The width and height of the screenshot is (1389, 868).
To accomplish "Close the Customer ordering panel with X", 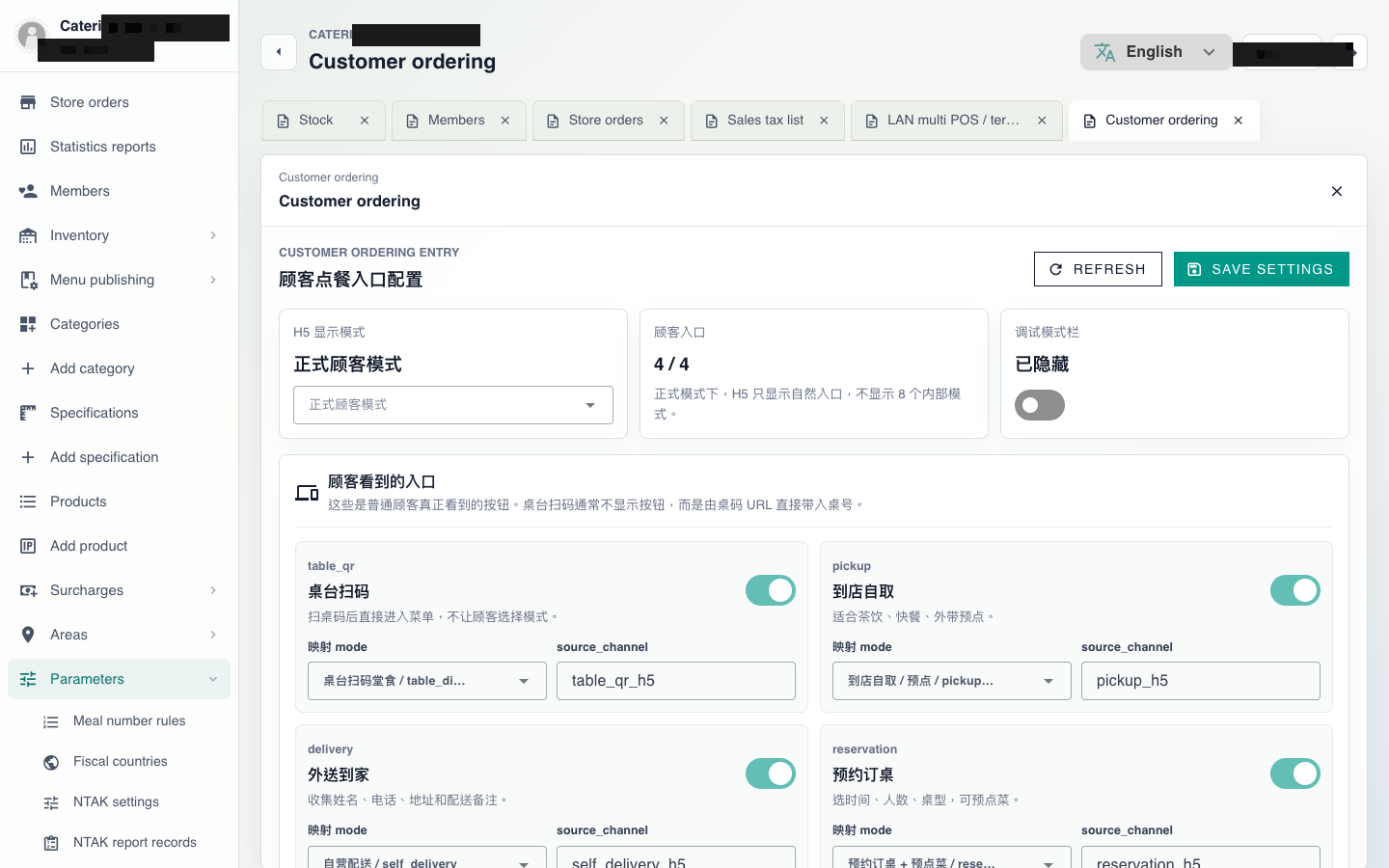I will [x=1337, y=191].
